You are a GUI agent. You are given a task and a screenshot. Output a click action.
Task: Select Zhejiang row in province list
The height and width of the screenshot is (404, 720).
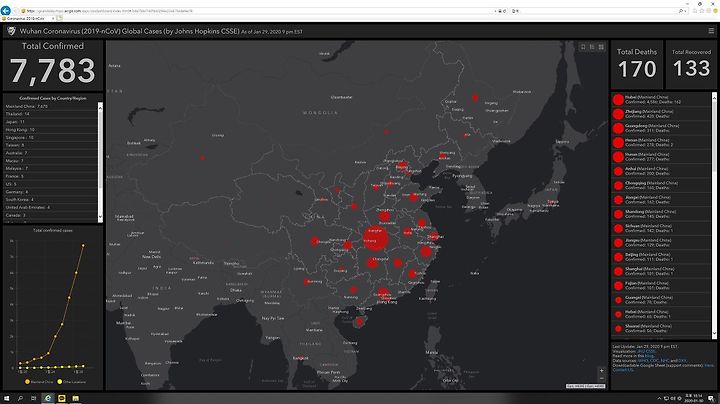[x=661, y=114]
